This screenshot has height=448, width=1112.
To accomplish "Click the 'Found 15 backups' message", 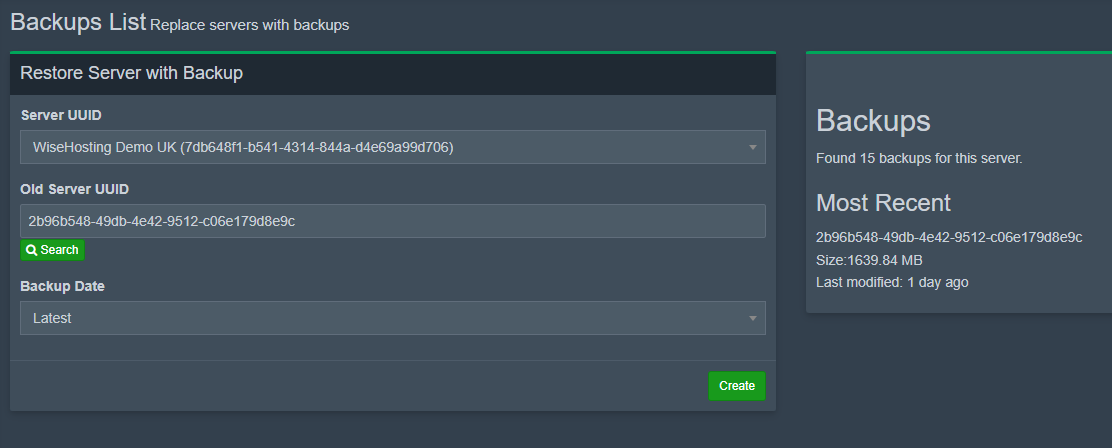I will pyautogui.click(x=919, y=158).
